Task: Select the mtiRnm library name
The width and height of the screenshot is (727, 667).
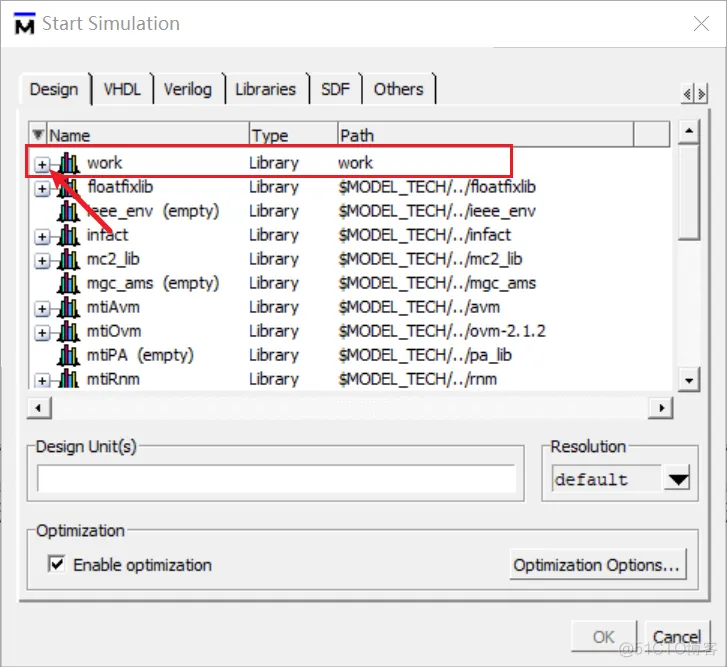Action: point(114,379)
